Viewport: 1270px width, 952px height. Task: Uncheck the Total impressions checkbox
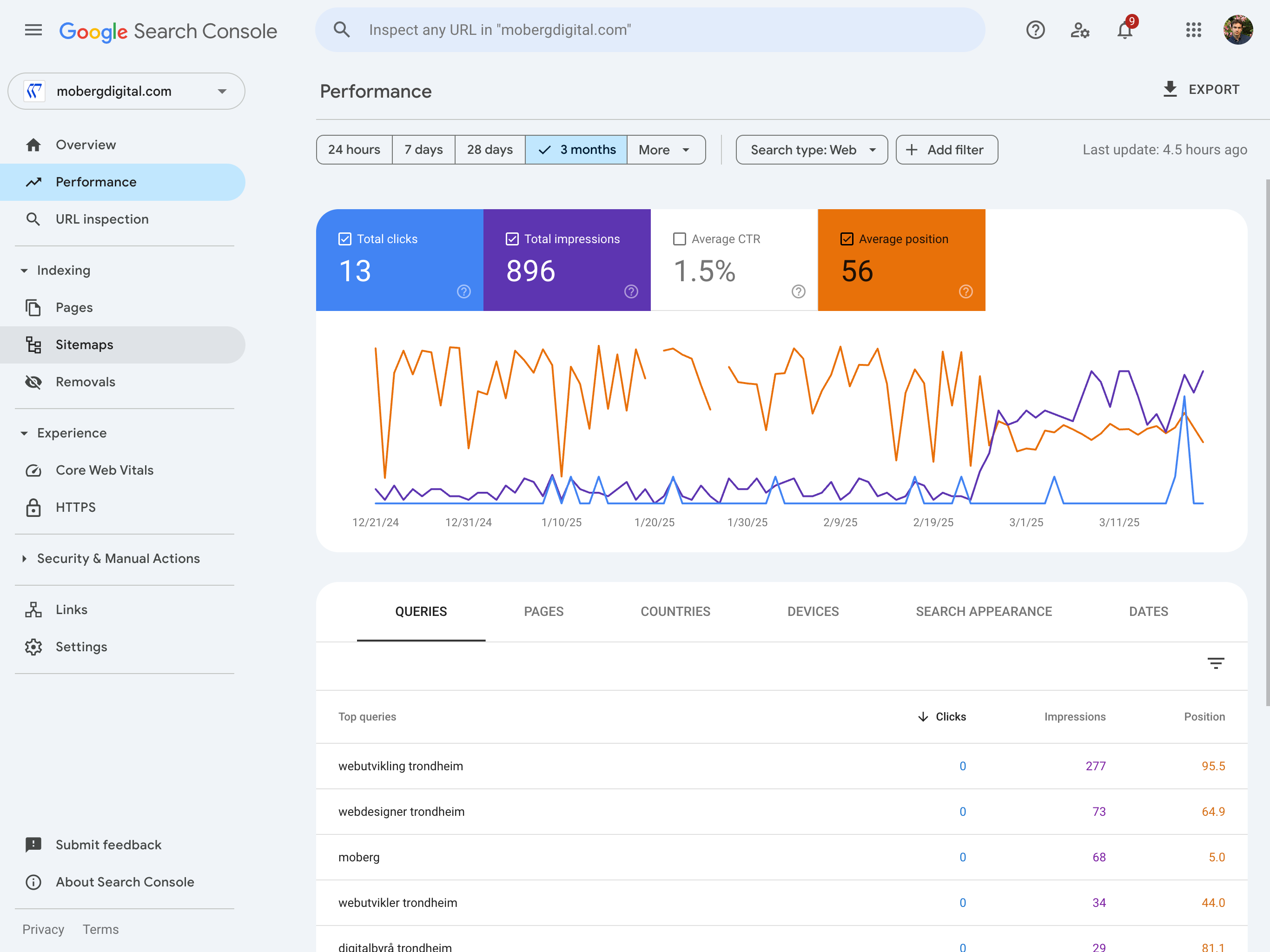pos(512,239)
